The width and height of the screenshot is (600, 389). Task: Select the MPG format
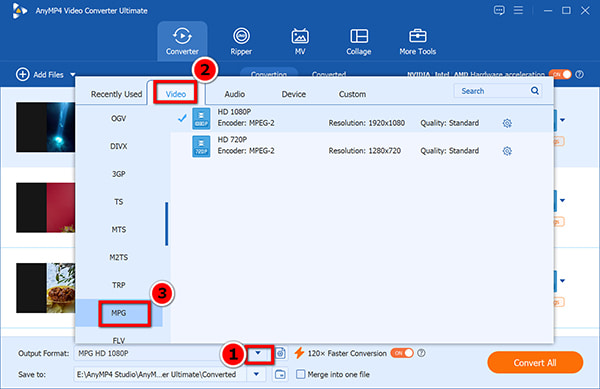click(119, 313)
